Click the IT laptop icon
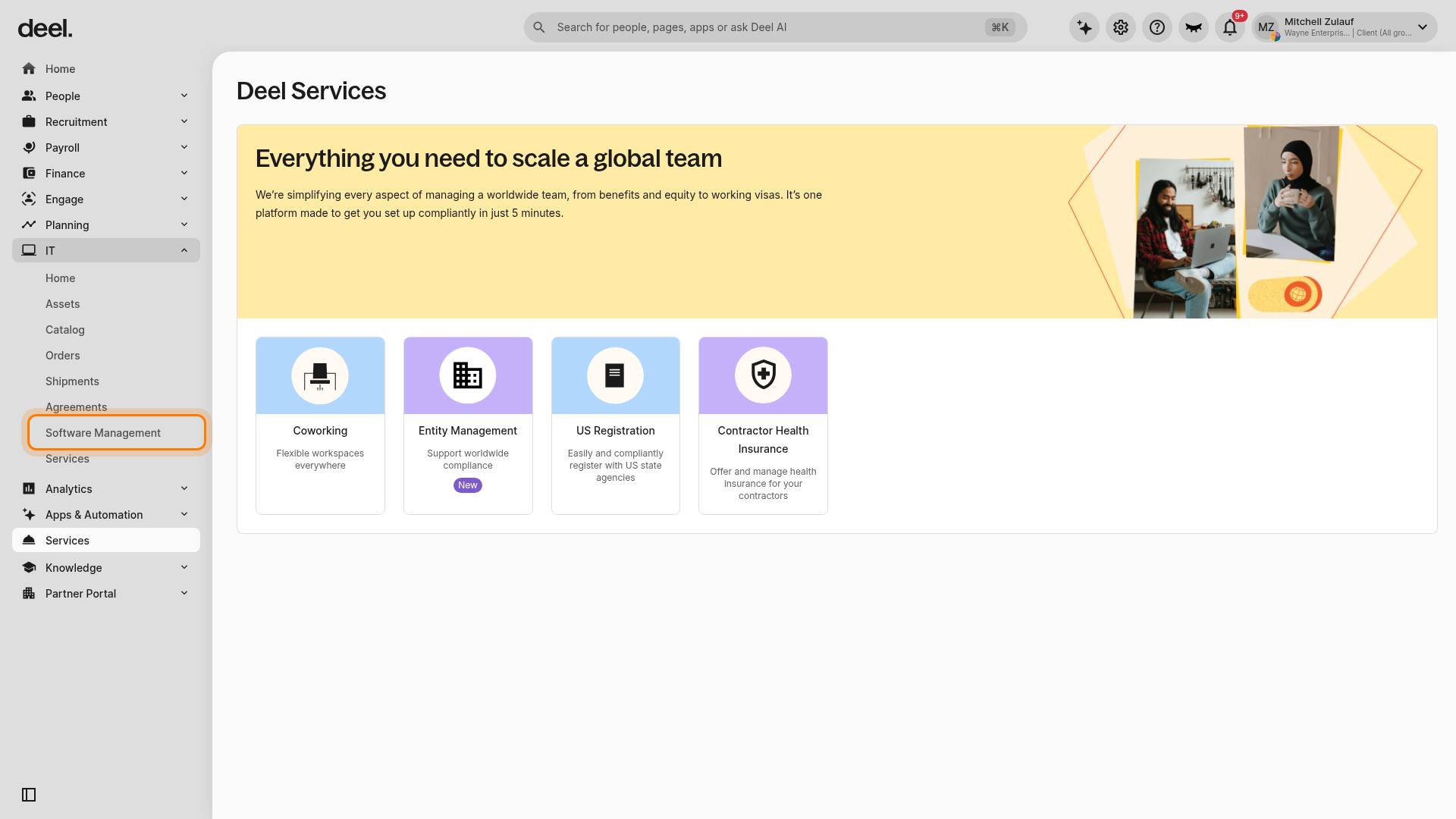Image resolution: width=1456 pixels, height=819 pixels. [x=29, y=251]
